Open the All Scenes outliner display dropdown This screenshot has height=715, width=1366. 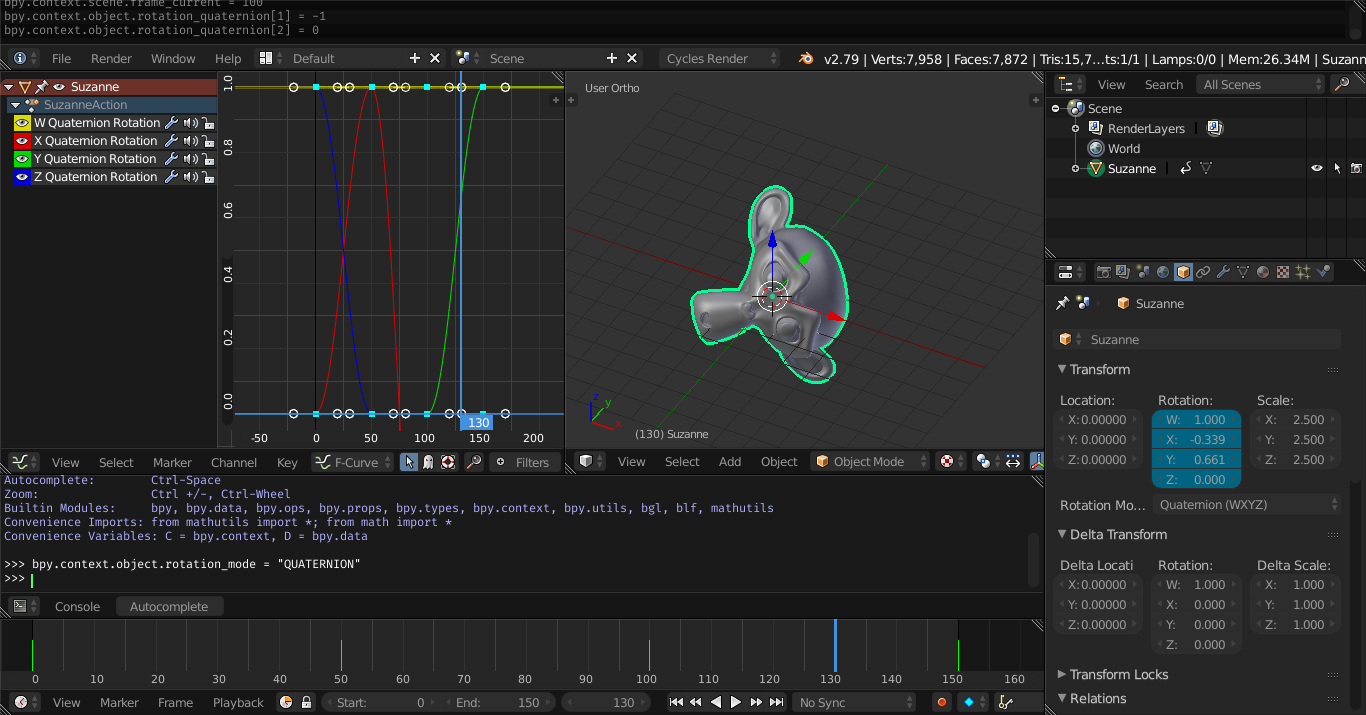pyautogui.click(x=1260, y=85)
